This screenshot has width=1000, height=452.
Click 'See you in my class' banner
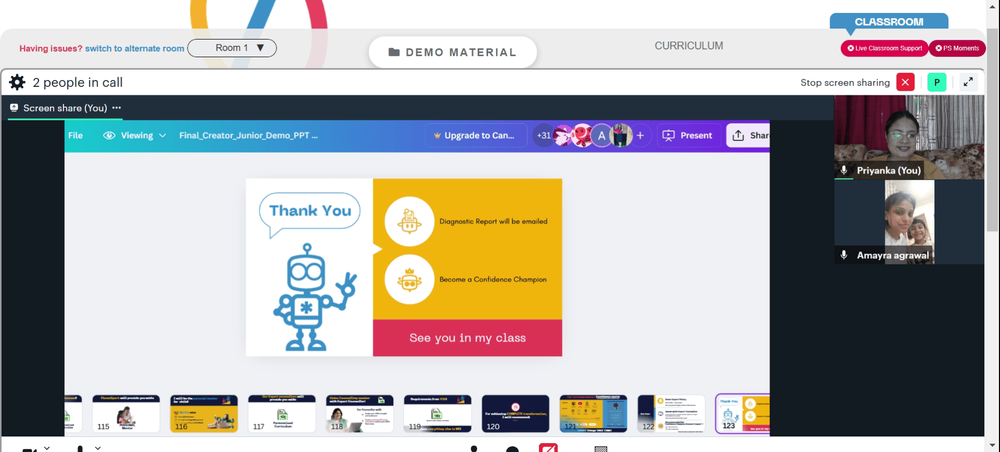467,338
